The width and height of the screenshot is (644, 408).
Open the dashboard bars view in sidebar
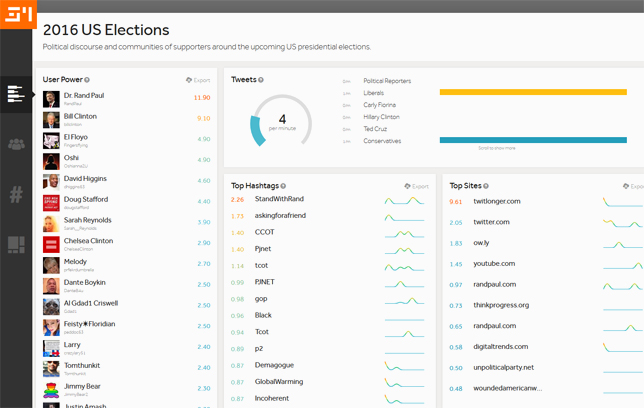click(16, 94)
